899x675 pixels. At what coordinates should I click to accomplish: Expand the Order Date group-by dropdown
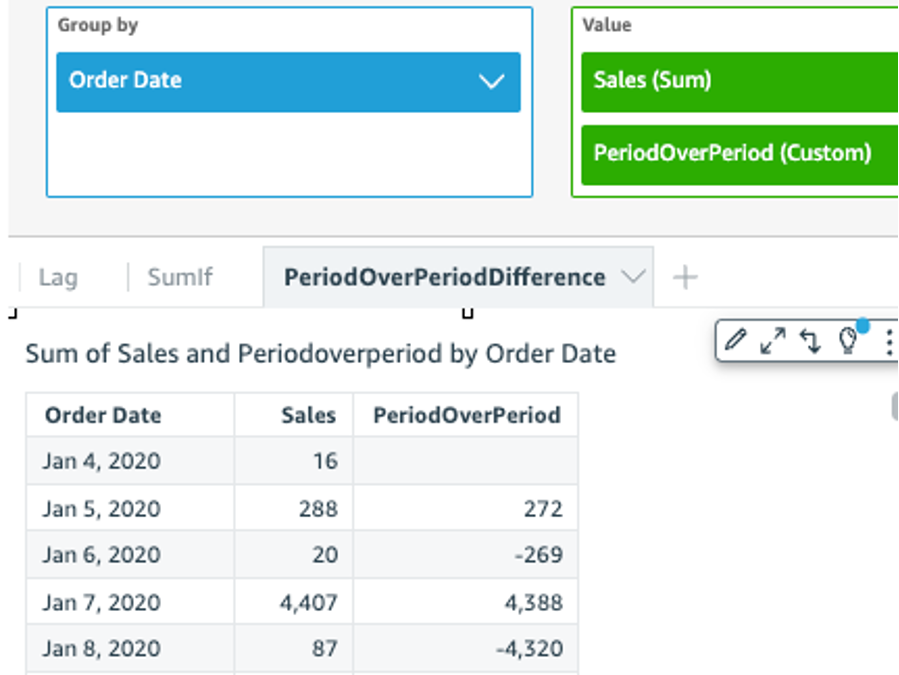click(x=489, y=80)
